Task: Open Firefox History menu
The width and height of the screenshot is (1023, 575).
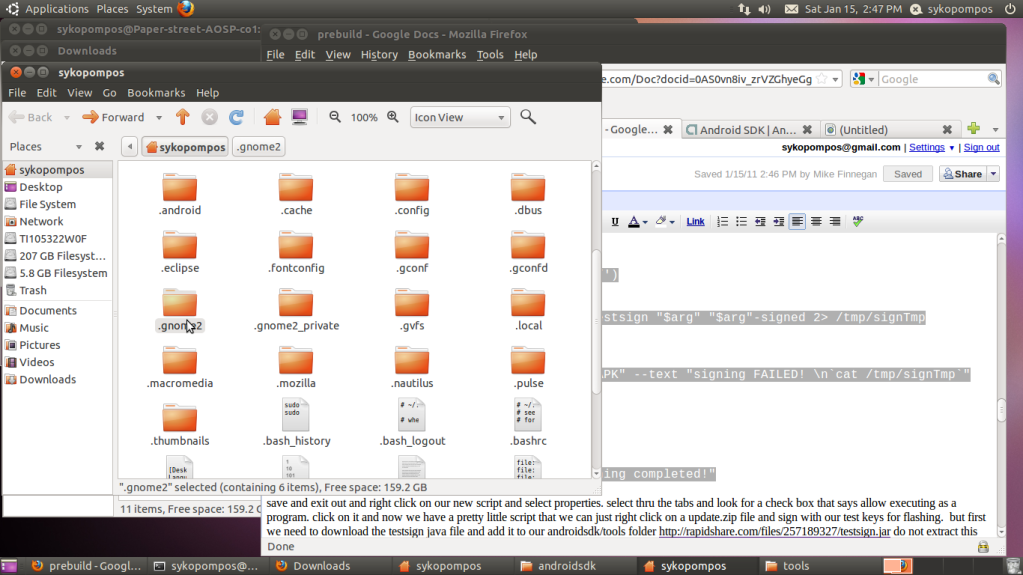Action: click(379, 55)
